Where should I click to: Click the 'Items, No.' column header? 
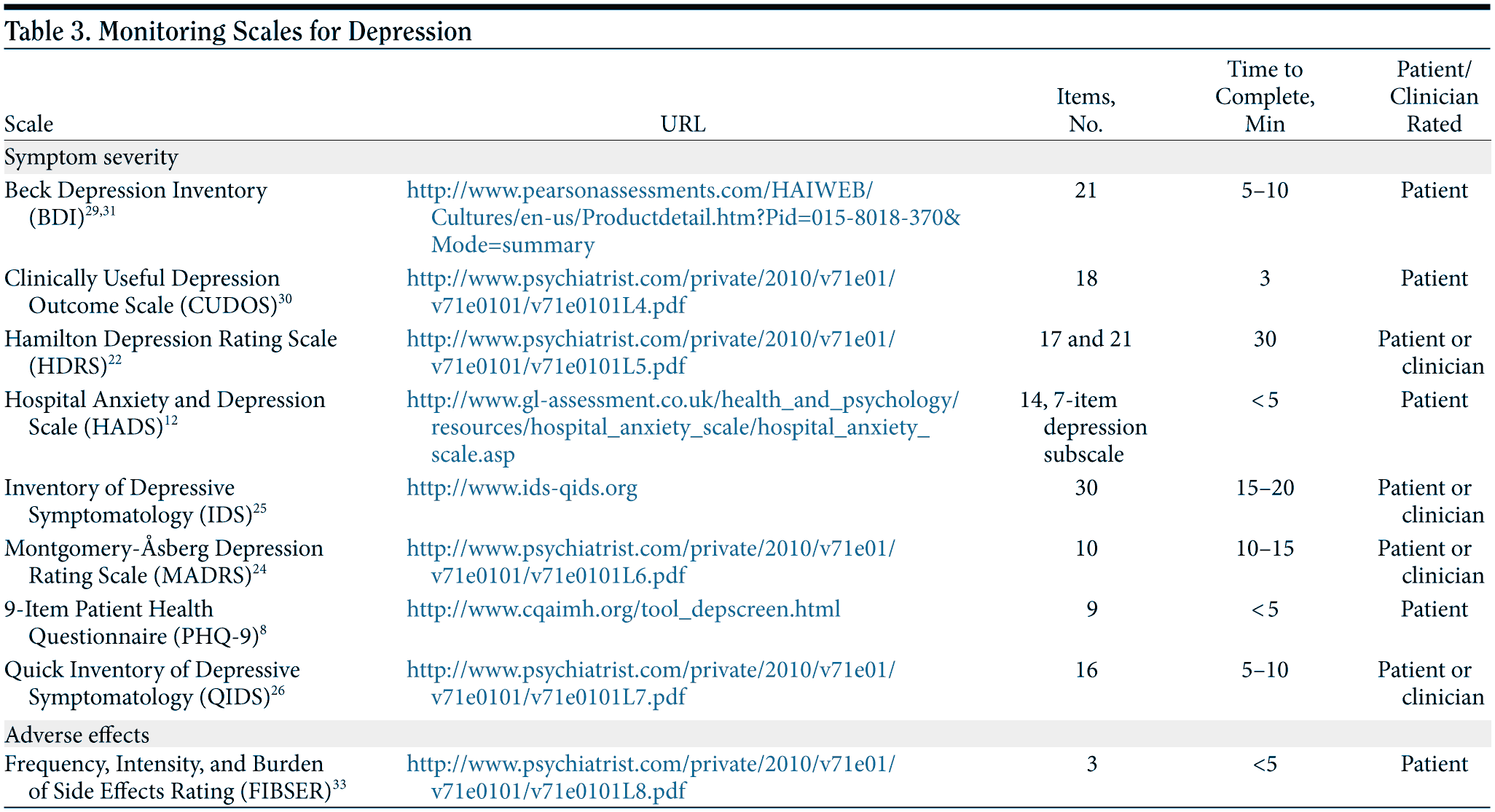[1086, 110]
